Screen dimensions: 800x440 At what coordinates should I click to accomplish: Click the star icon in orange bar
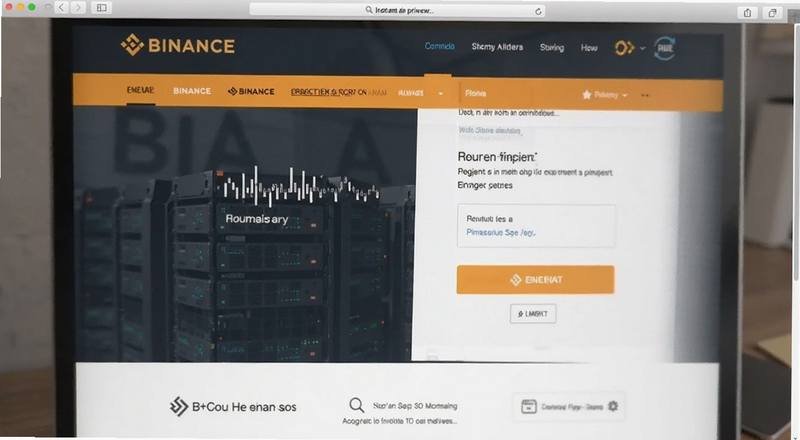587,94
